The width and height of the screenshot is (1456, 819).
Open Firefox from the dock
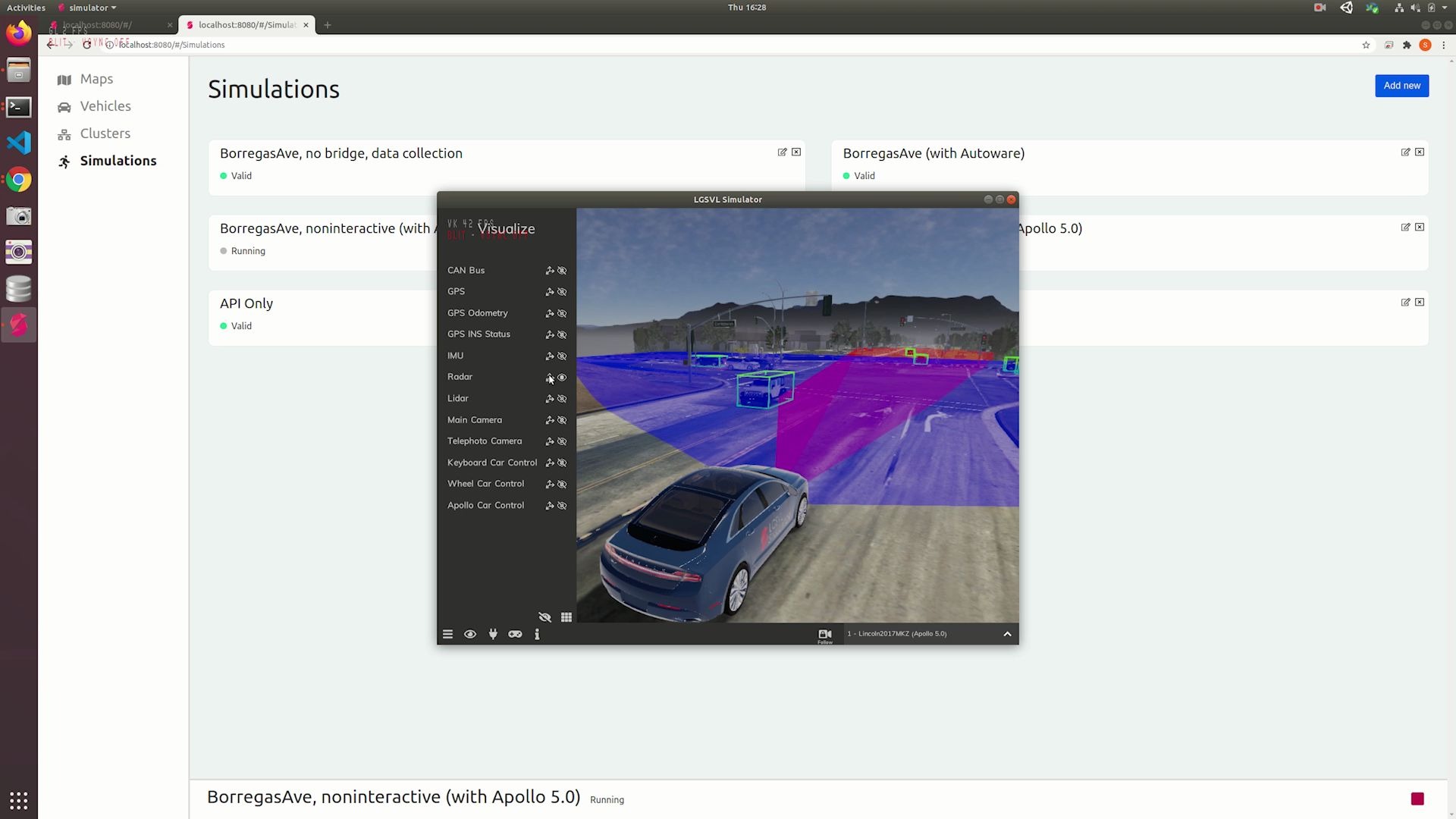[18, 33]
